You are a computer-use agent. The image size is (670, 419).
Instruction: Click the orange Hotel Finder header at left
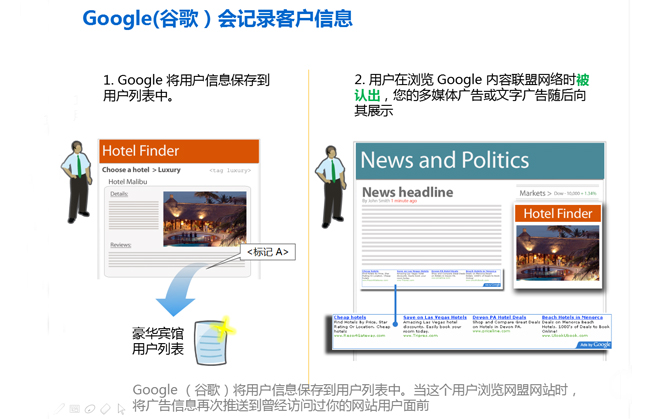click(x=179, y=151)
